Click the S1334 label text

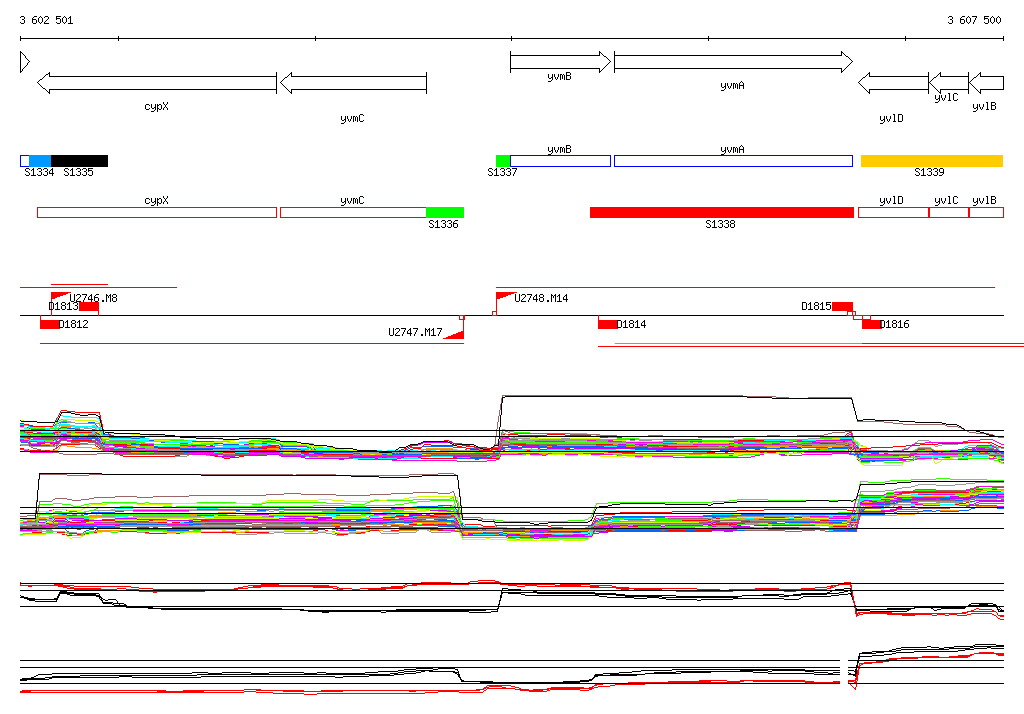click(39, 172)
